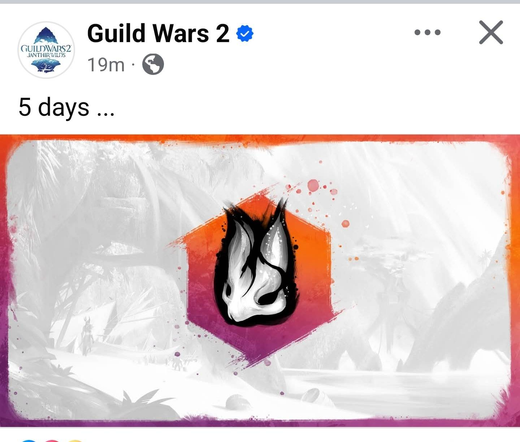Click the purple border at bottom of image
520x442 pixels.
[260, 423]
